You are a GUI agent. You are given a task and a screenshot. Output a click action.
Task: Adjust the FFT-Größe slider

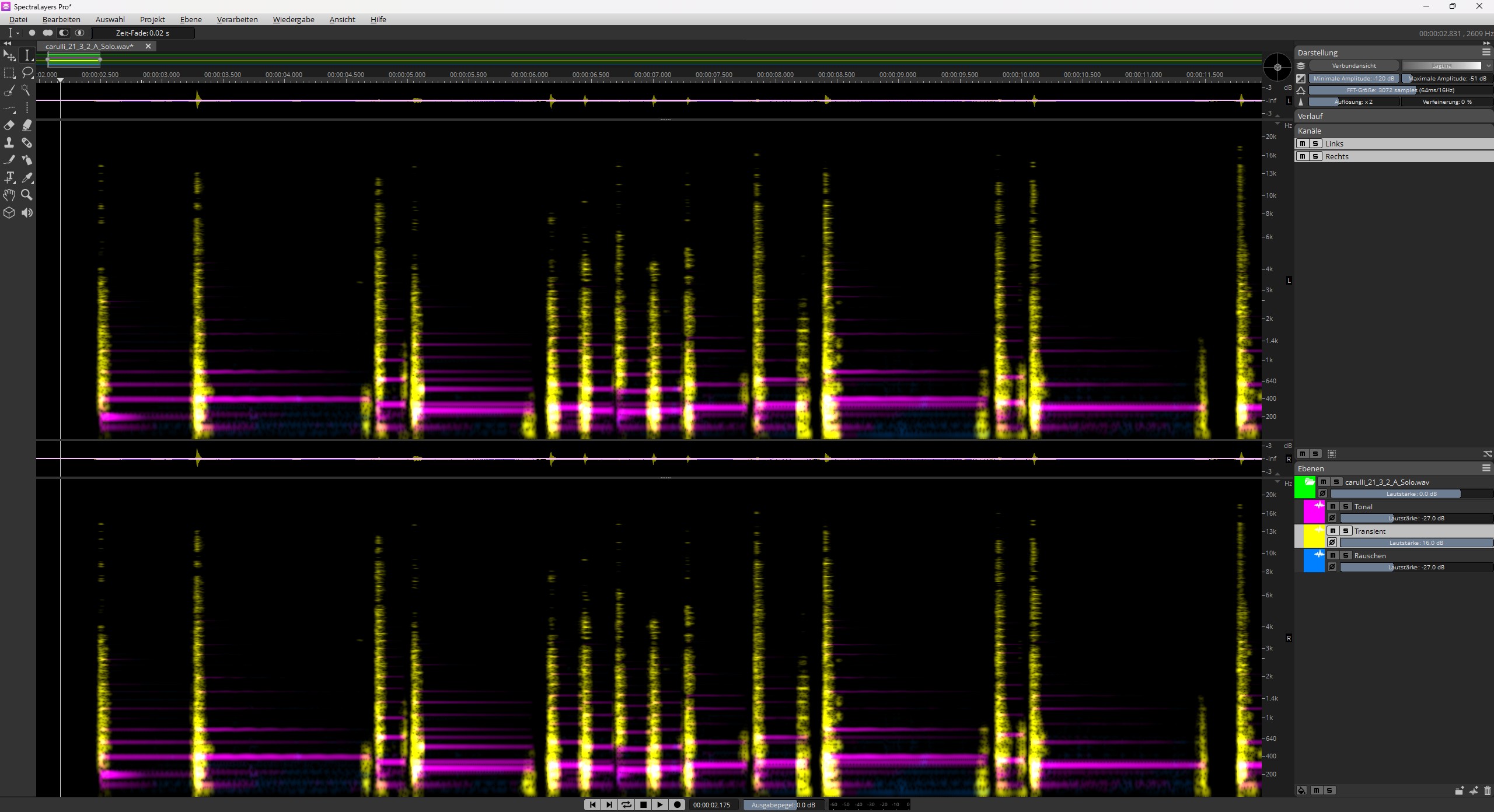click(x=1399, y=90)
